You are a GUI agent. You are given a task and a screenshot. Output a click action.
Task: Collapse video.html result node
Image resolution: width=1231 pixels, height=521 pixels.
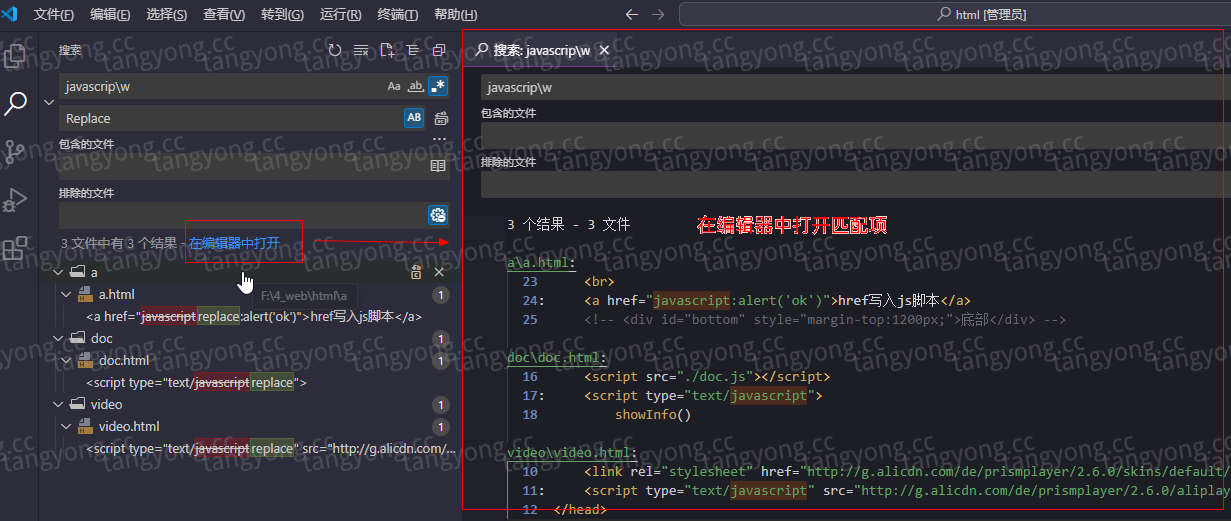(x=67, y=427)
